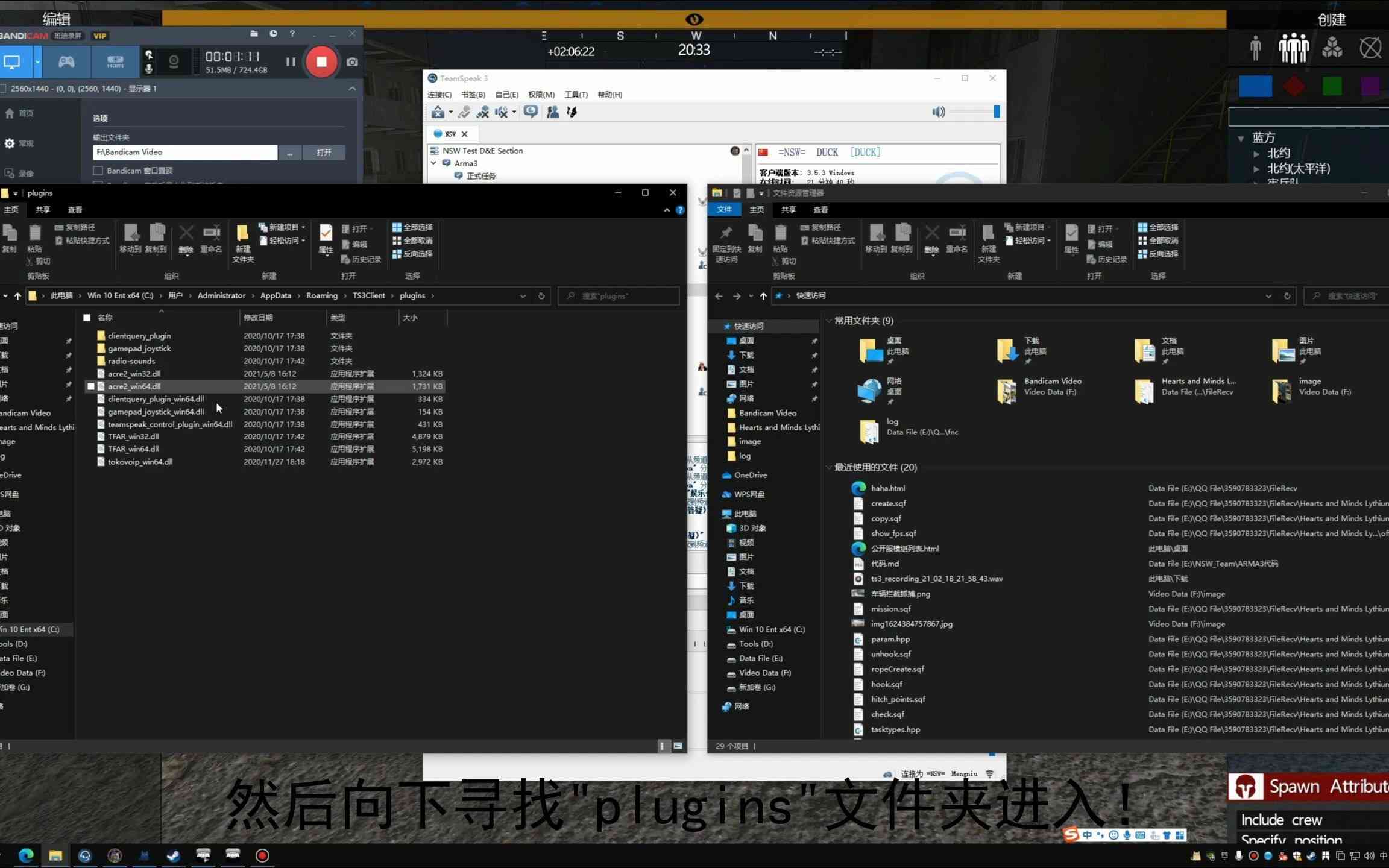The width and height of the screenshot is (1389, 868).
Task: Collapse the Bandicam display info bar
Action: [x=352, y=89]
